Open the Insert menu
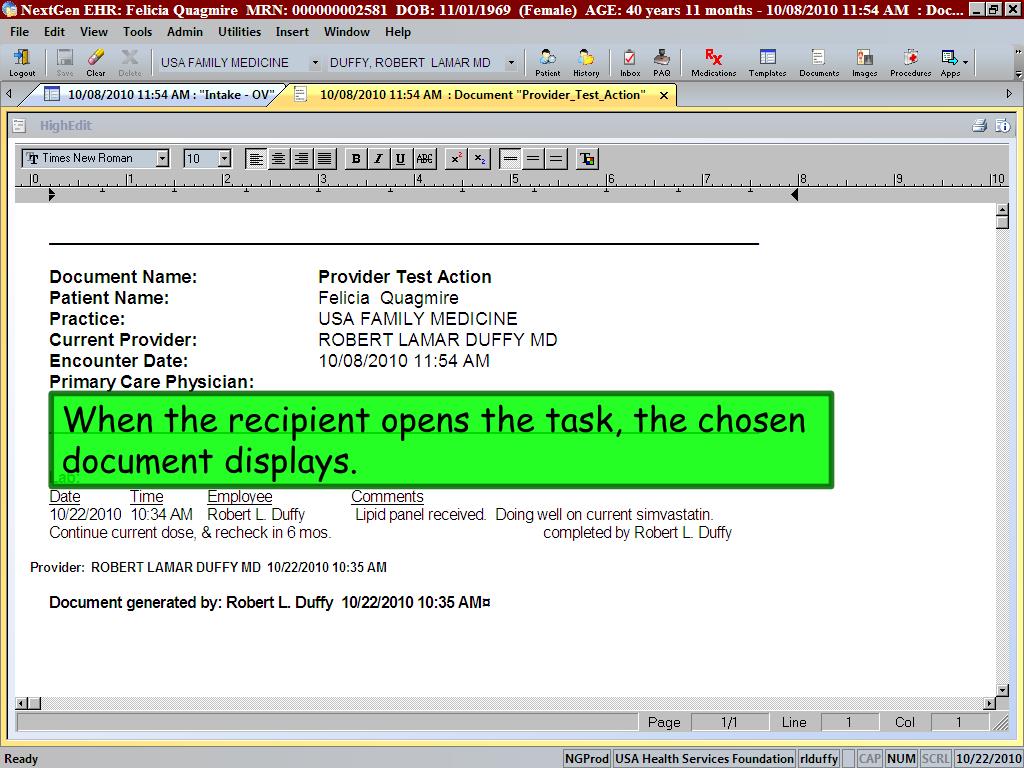The height and width of the screenshot is (768, 1024). pos(292,32)
